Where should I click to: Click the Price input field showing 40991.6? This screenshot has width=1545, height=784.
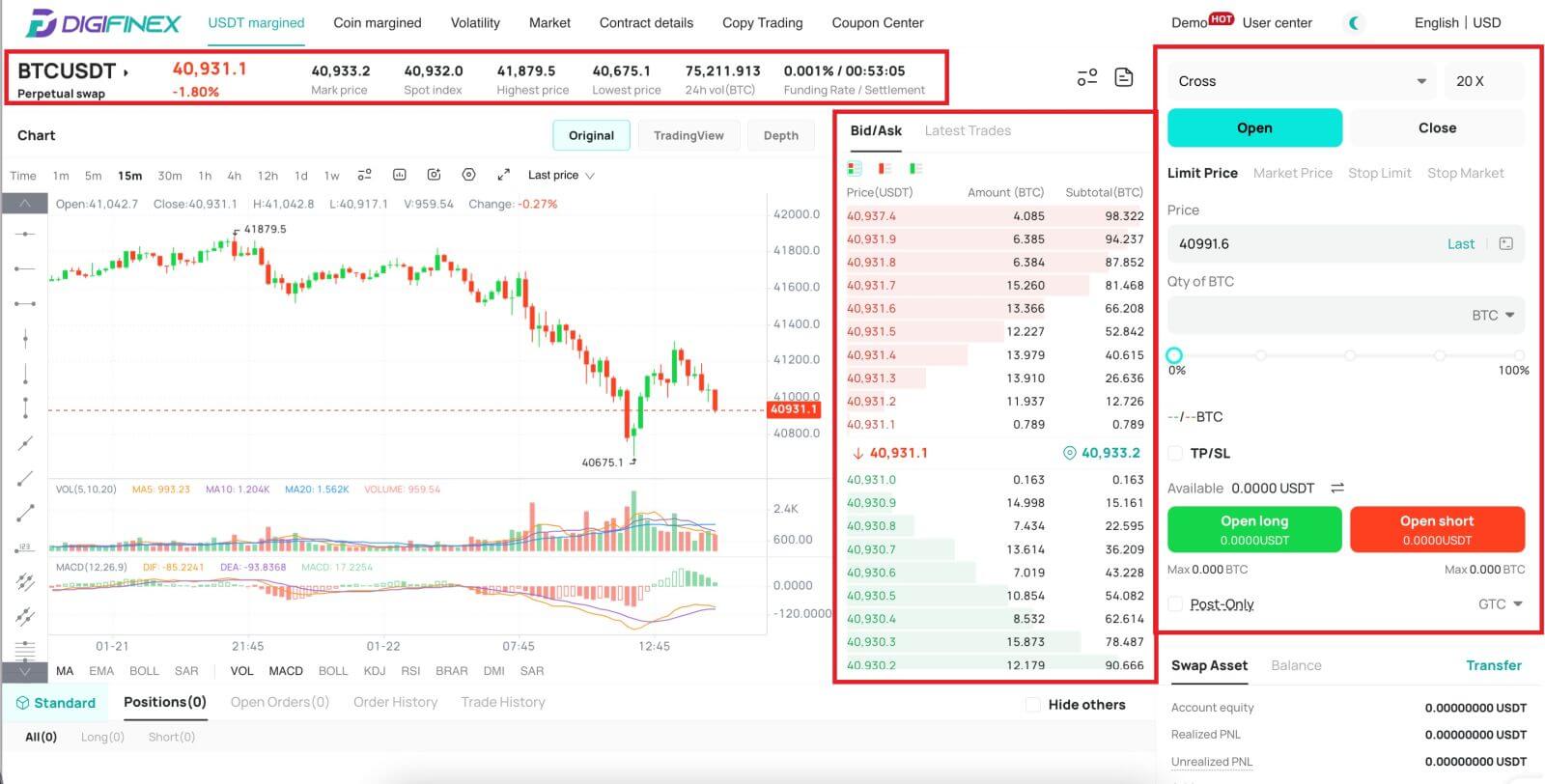tap(1346, 243)
